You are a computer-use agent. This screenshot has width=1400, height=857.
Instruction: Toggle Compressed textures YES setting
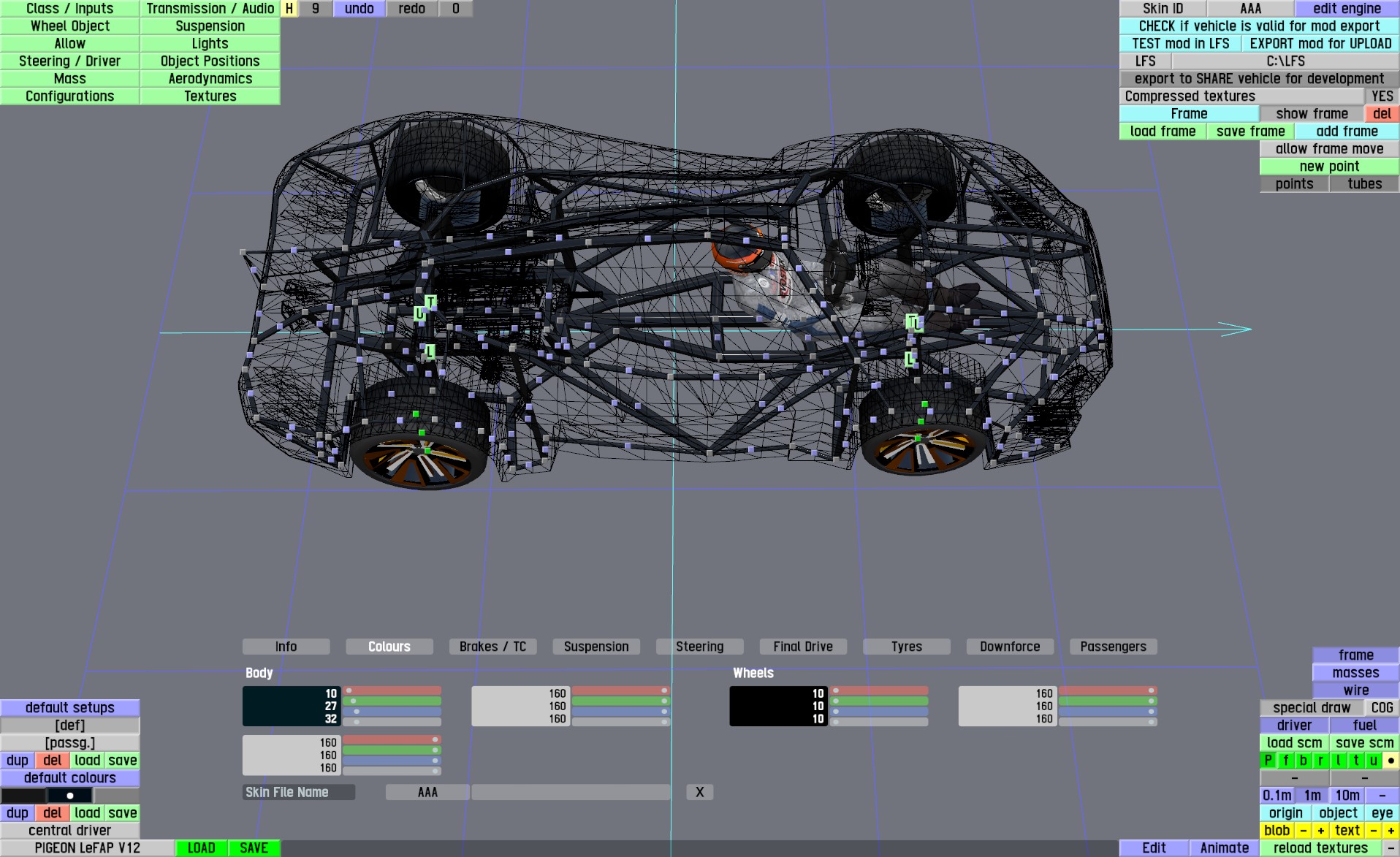click(x=1381, y=96)
